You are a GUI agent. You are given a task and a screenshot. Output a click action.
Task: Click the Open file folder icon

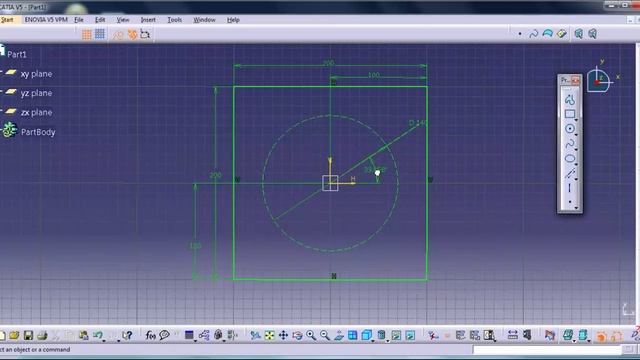(x=14, y=336)
